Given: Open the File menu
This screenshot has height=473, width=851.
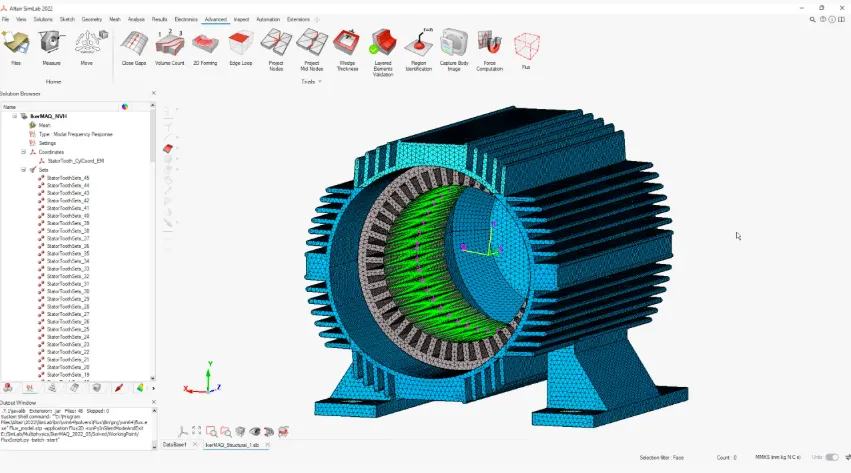Looking at the screenshot, I should 5,20.
